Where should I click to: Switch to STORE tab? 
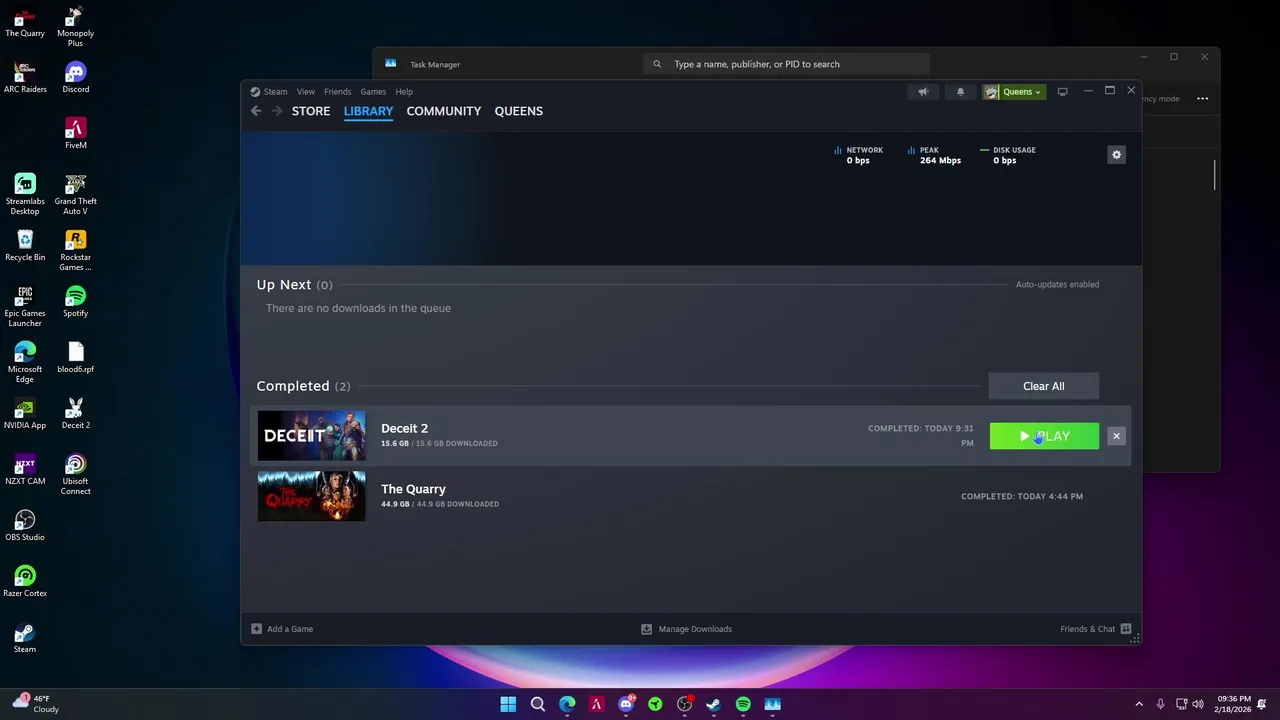(x=311, y=111)
